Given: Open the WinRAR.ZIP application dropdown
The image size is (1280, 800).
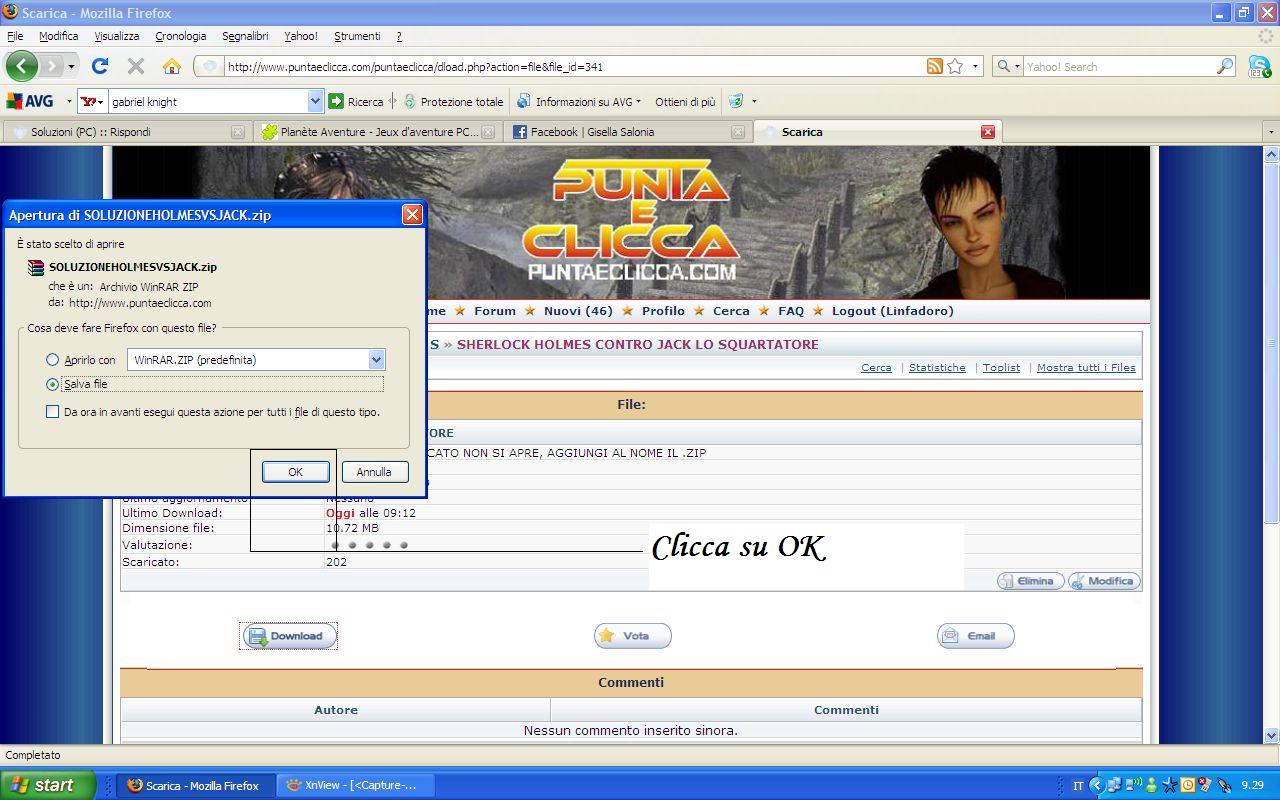Looking at the screenshot, I should click(376, 360).
